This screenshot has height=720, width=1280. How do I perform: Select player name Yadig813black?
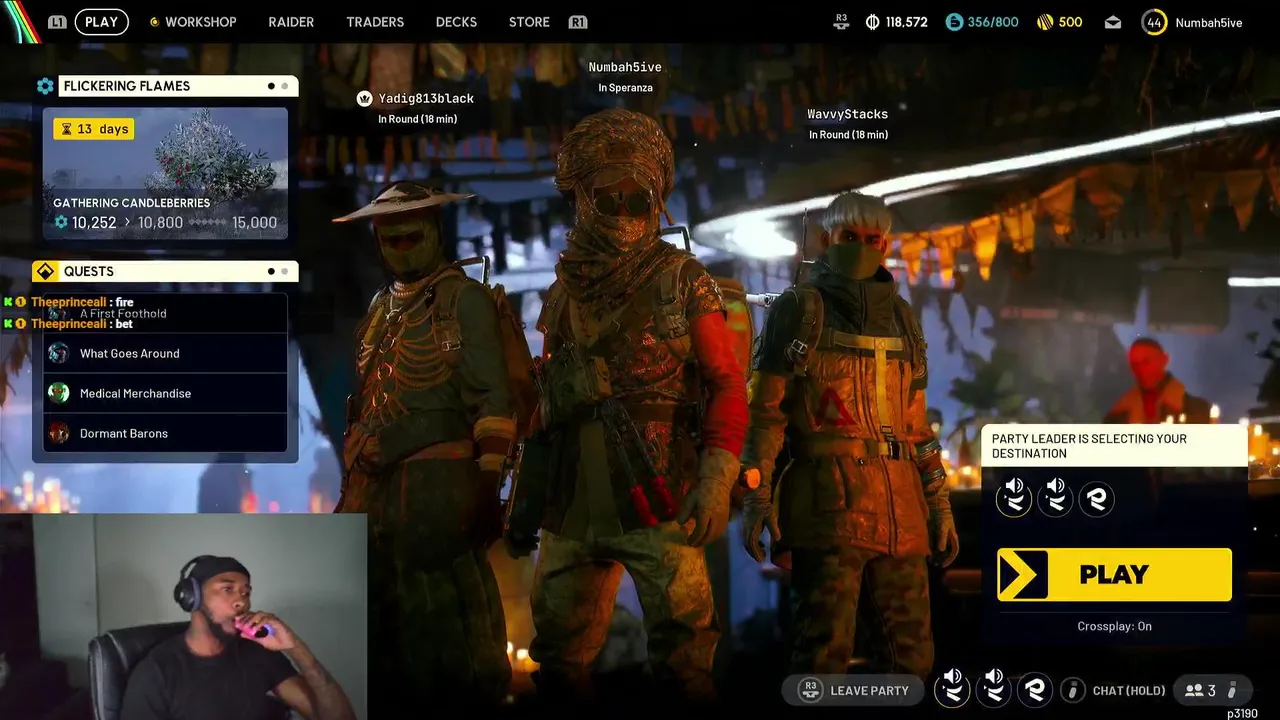click(426, 98)
